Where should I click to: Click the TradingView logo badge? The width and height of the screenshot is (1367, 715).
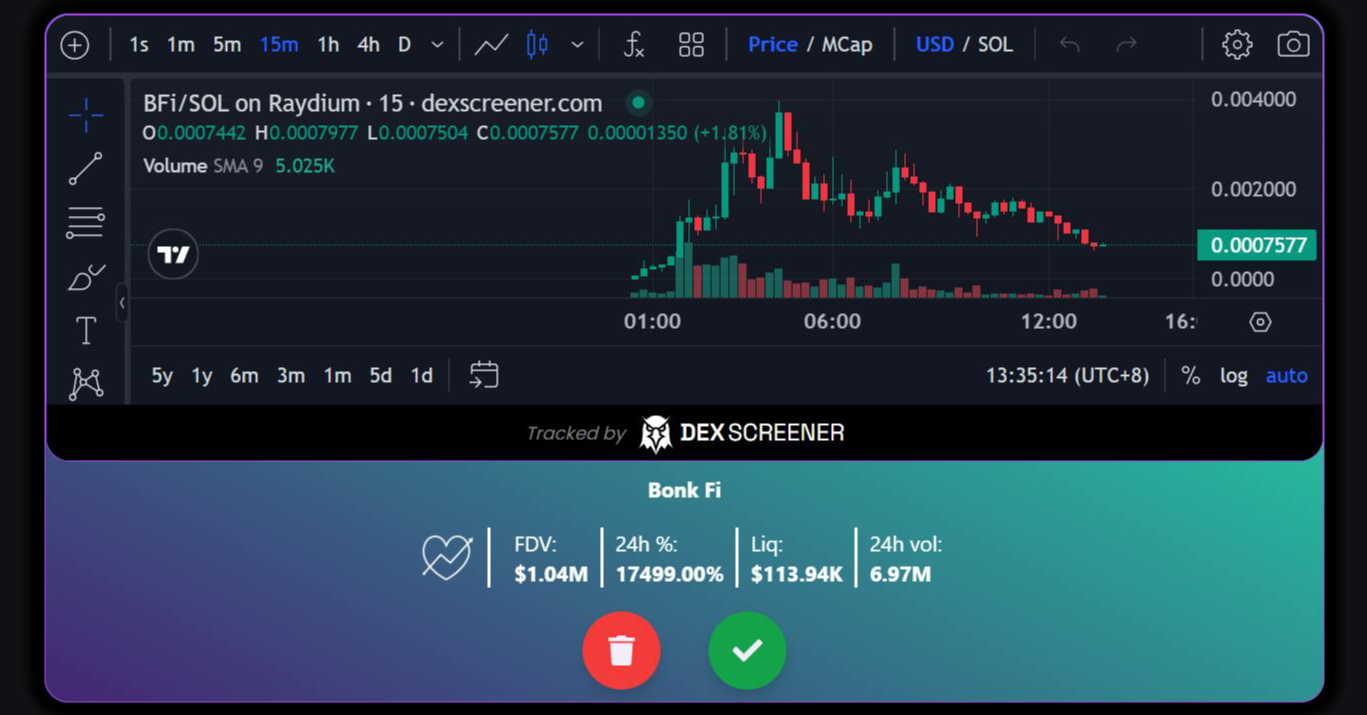click(173, 254)
